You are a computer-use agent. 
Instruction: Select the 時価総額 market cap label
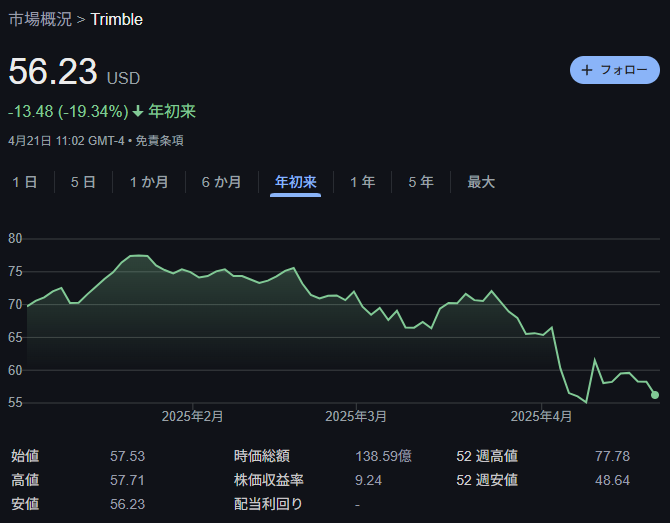[262, 456]
